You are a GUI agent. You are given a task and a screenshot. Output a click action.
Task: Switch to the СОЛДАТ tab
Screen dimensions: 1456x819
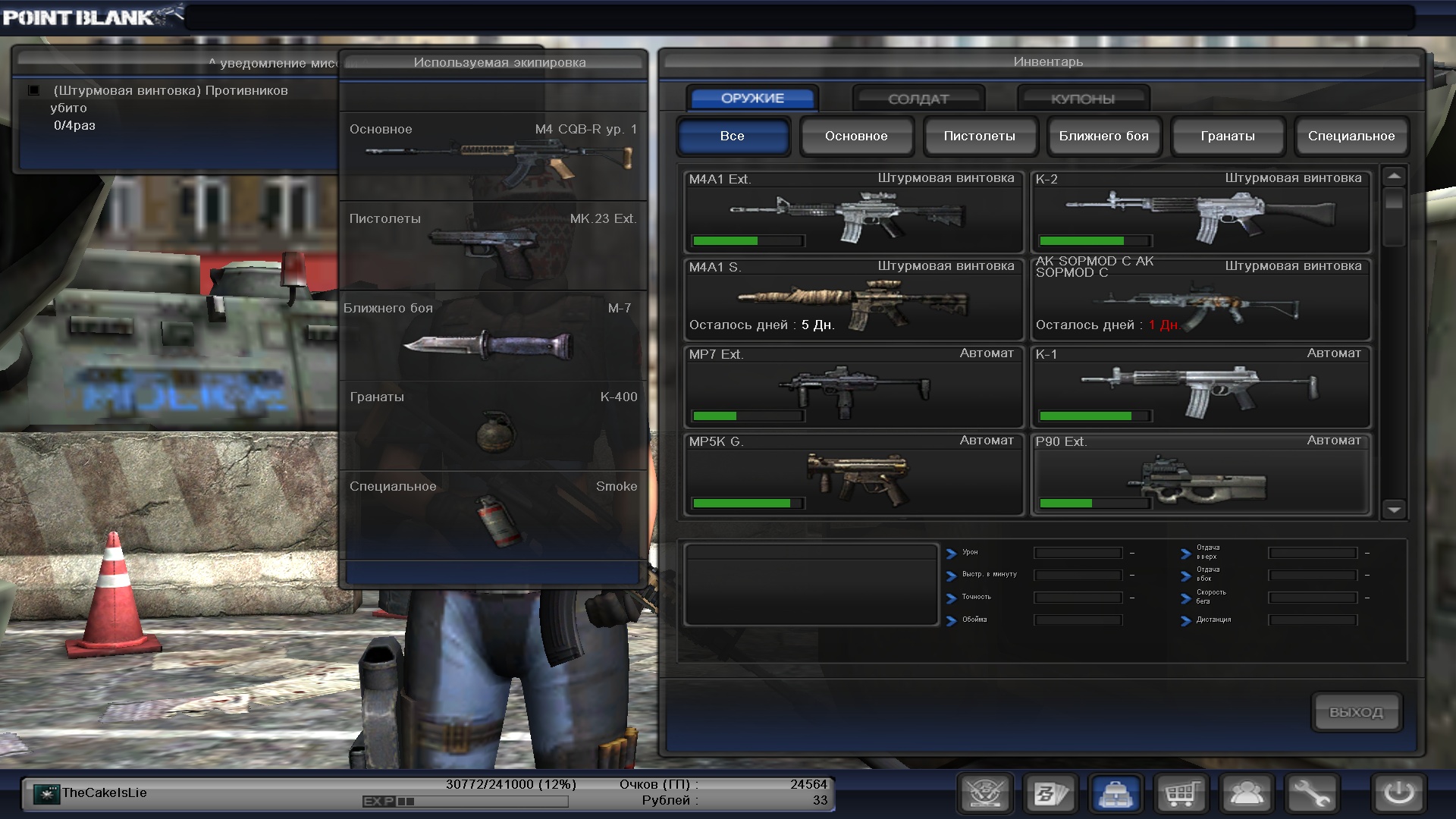(x=918, y=99)
